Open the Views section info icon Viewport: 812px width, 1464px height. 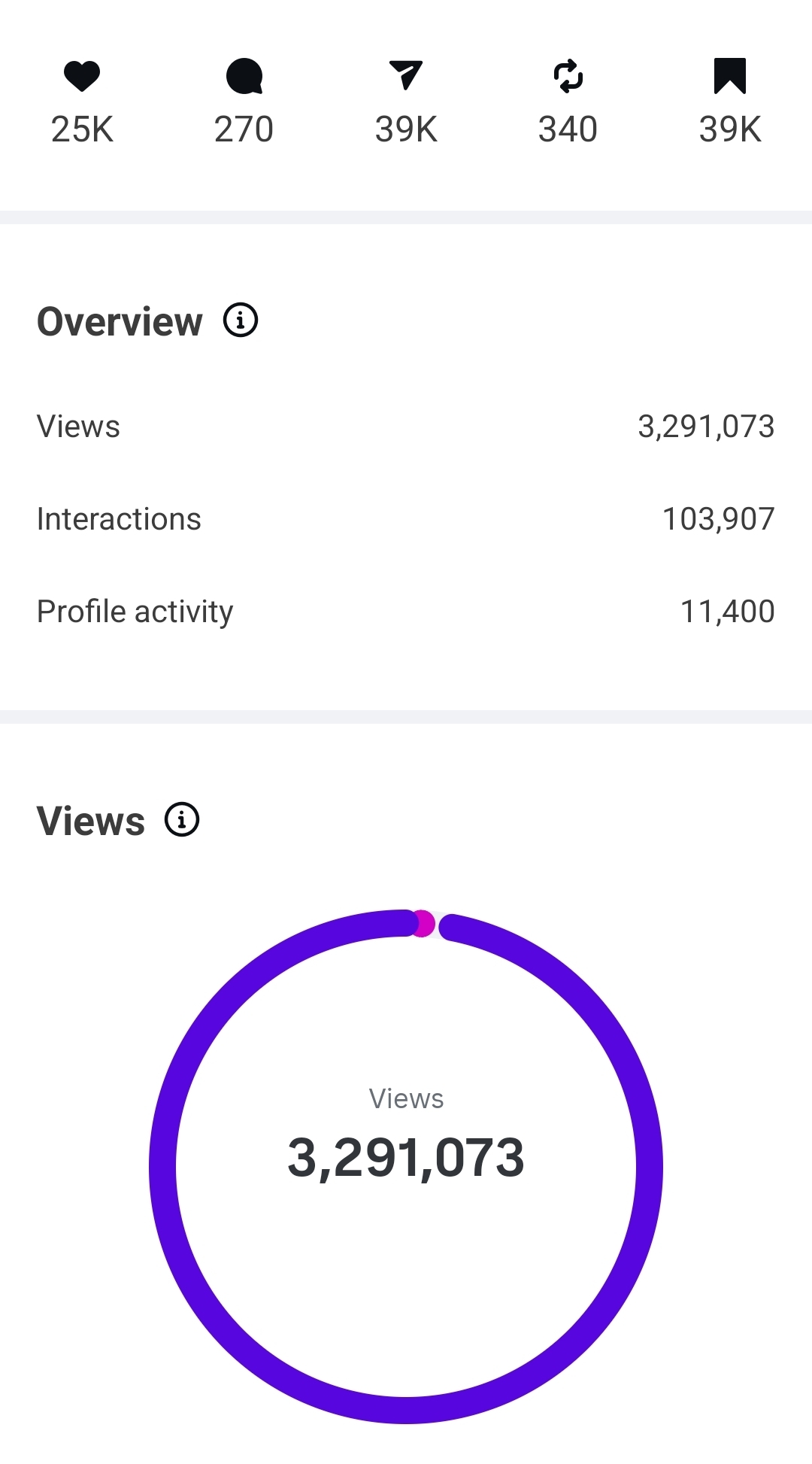pos(182,819)
